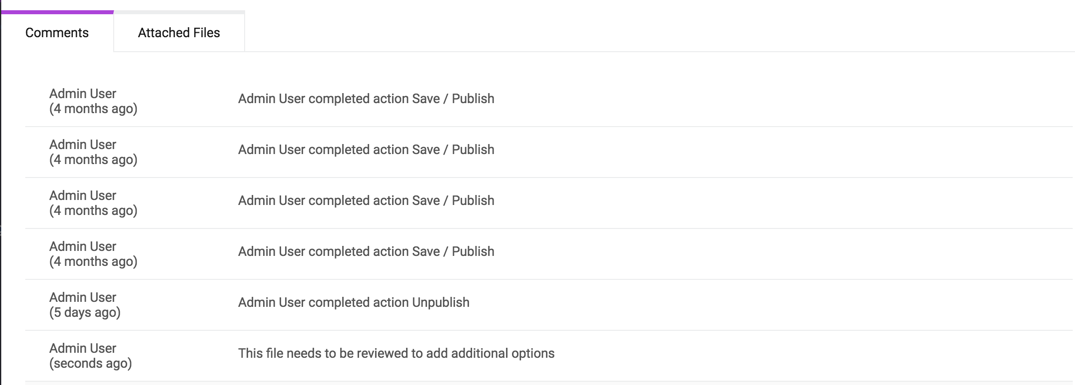This screenshot has height=385, width=1075.
Task: Click the third Save / Publish comment
Action: point(366,201)
